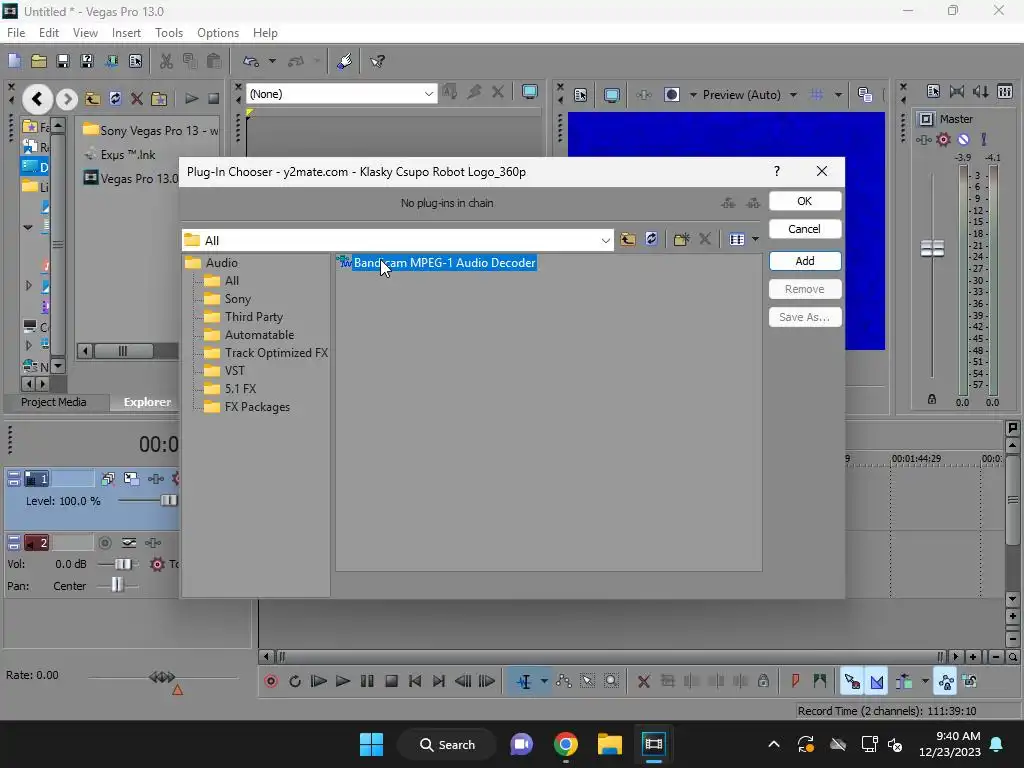Click Cancel in Plug-In Chooser
Image resolution: width=1024 pixels, height=768 pixels.
coord(805,229)
